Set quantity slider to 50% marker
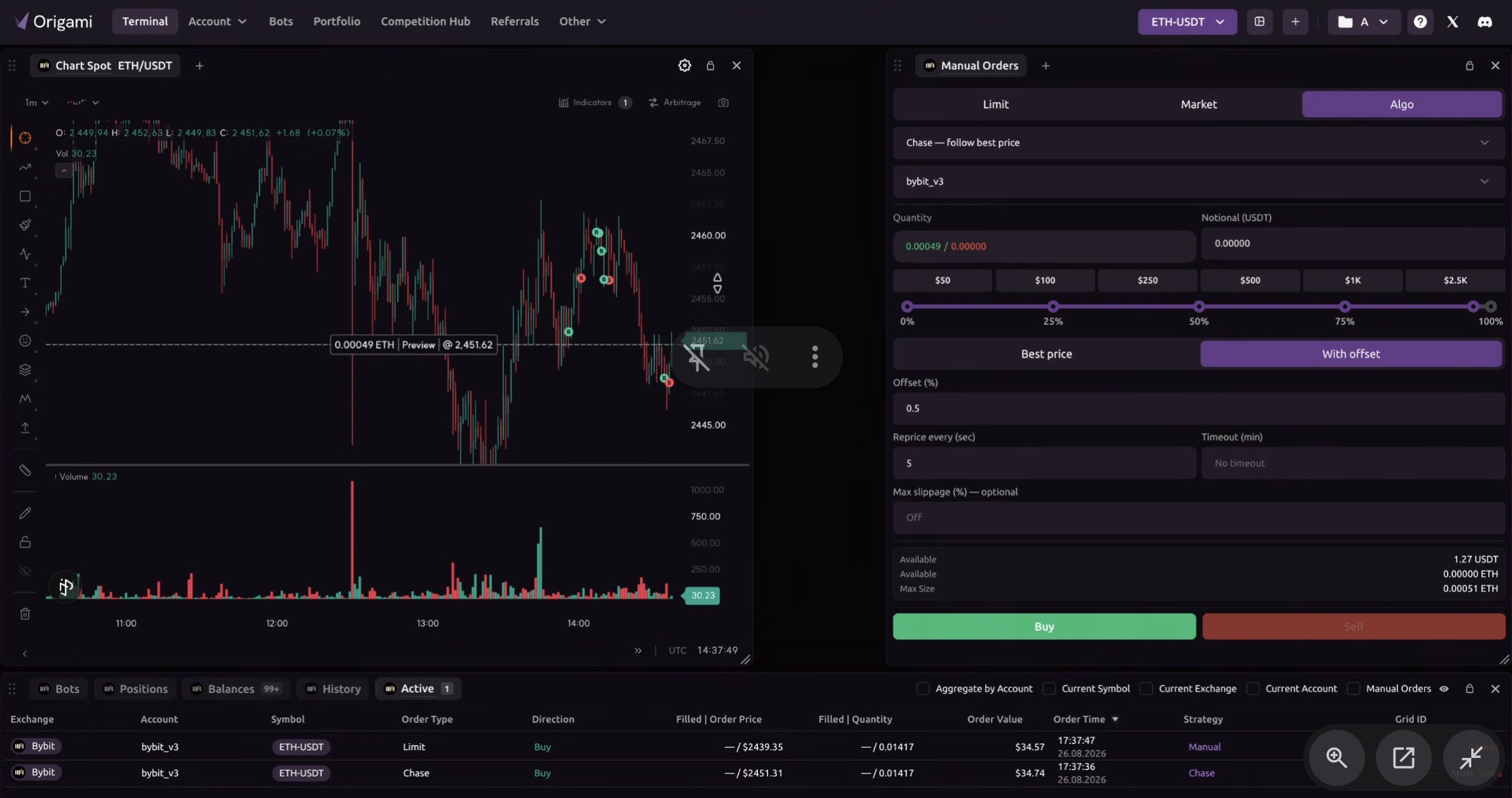The height and width of the screenshot is (798, 1512). pos(1199,306)
